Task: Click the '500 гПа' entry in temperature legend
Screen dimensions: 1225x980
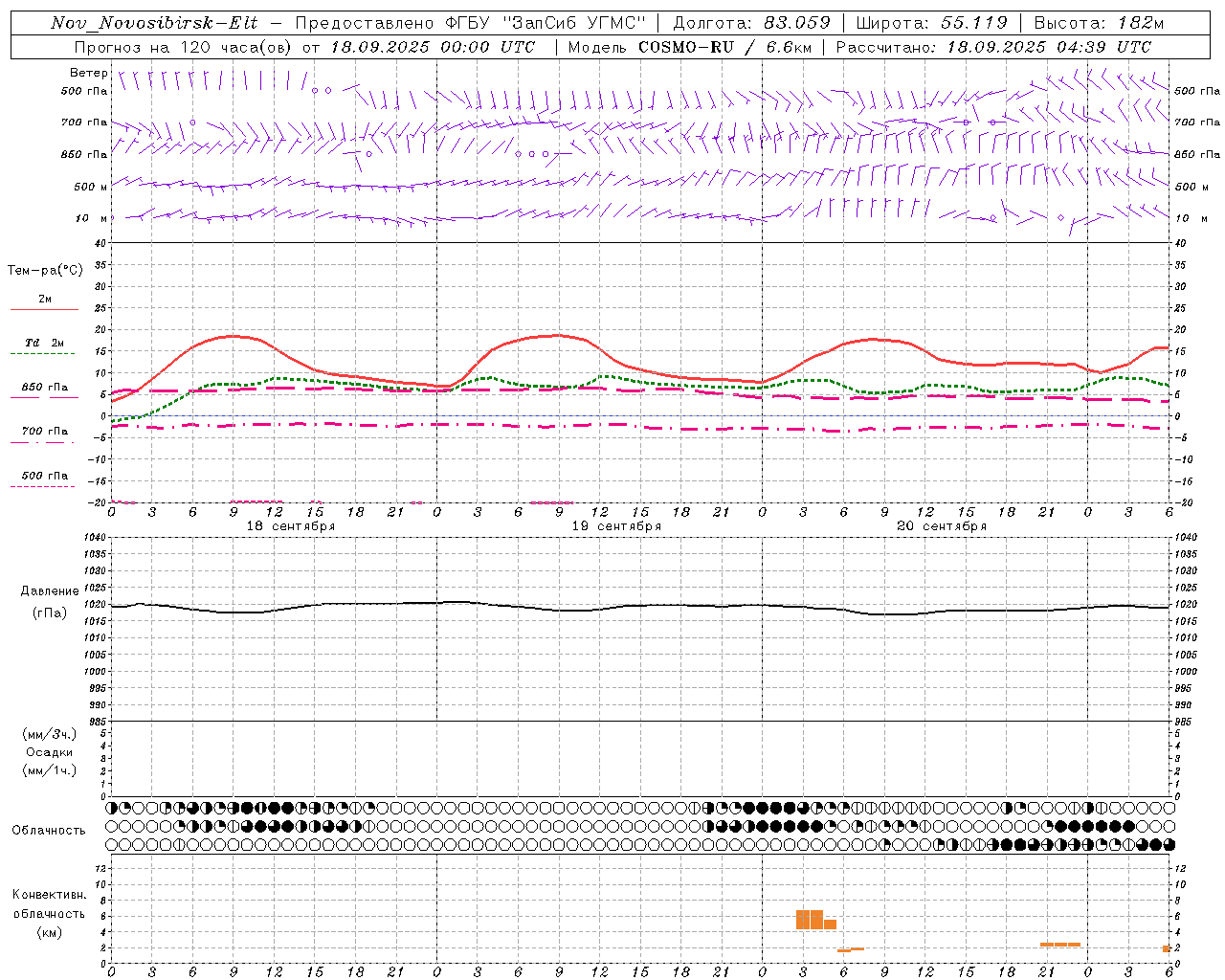Action: [x=45, y=476]
